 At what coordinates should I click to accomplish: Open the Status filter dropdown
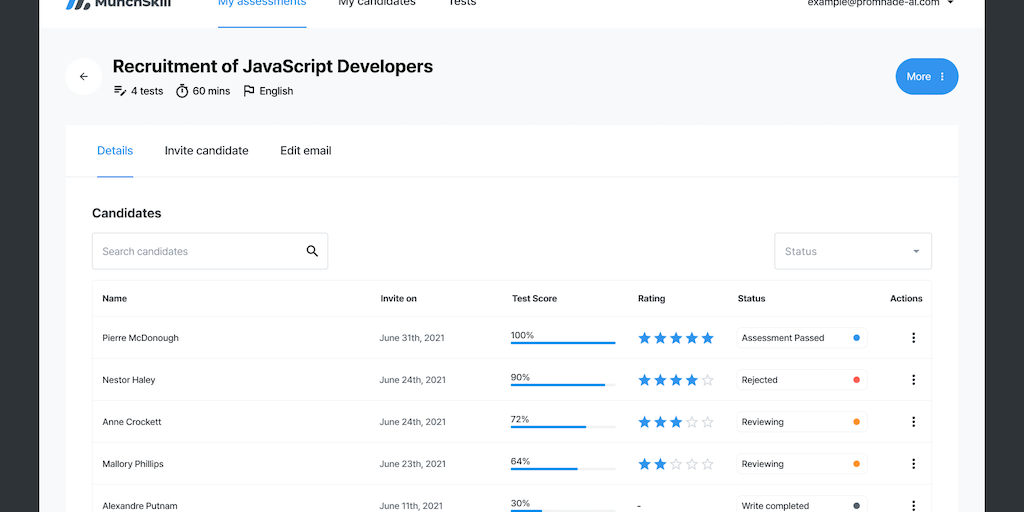click(x=852, y=251)
